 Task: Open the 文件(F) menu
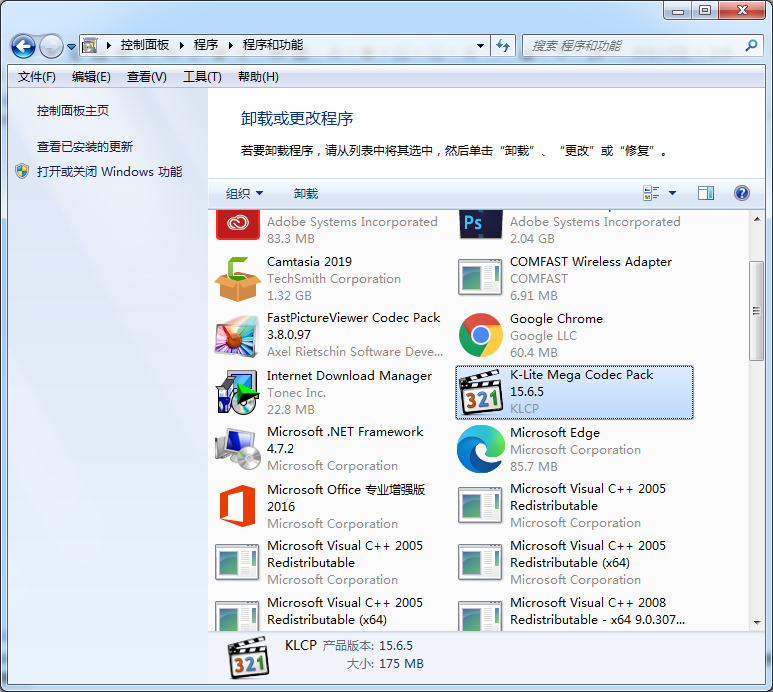[x=37, y=77]
